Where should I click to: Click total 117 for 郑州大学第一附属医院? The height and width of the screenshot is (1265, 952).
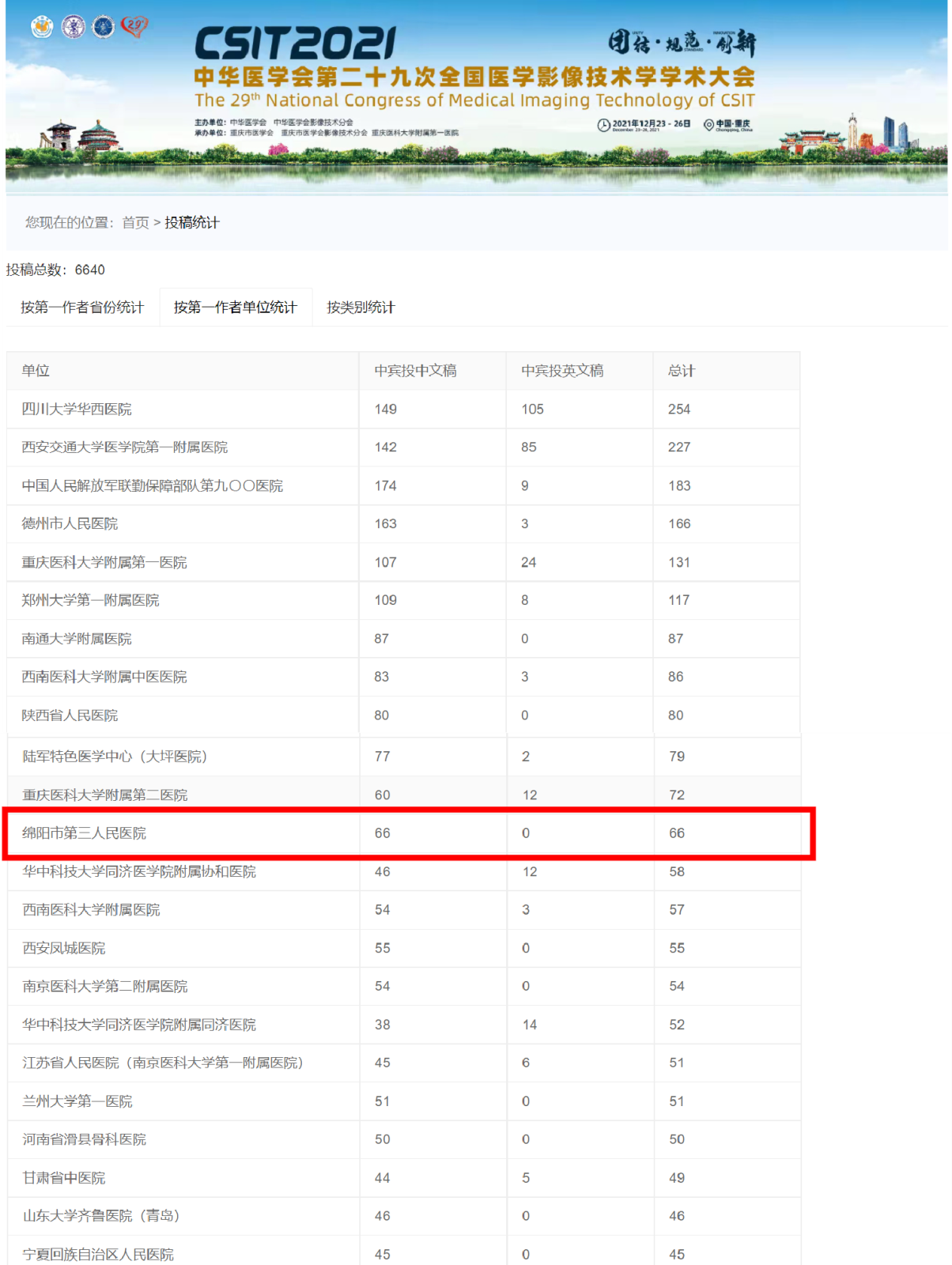pyautogui.click(x=679, y=601)
